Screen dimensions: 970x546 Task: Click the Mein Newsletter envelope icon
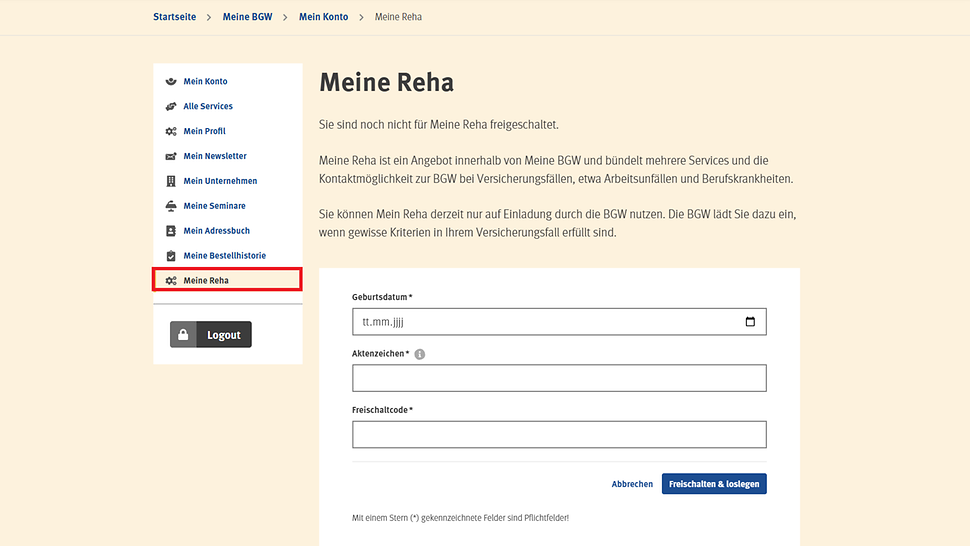(x=171, y=156)
